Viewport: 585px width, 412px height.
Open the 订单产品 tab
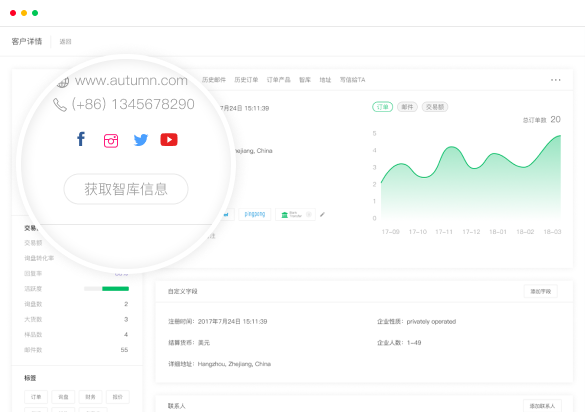[278, 80]
